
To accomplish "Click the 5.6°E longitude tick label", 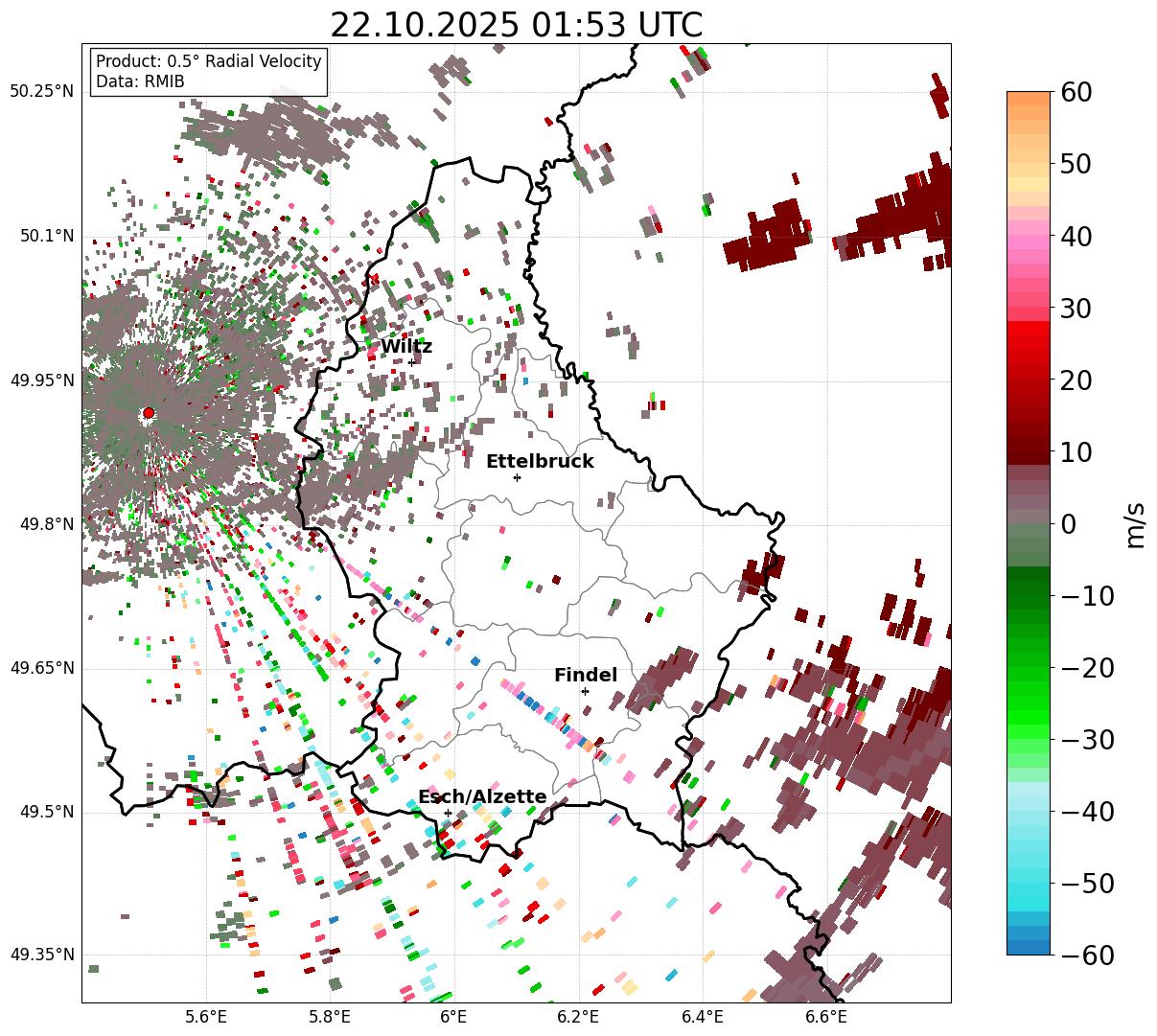I will coord(206,1017).
